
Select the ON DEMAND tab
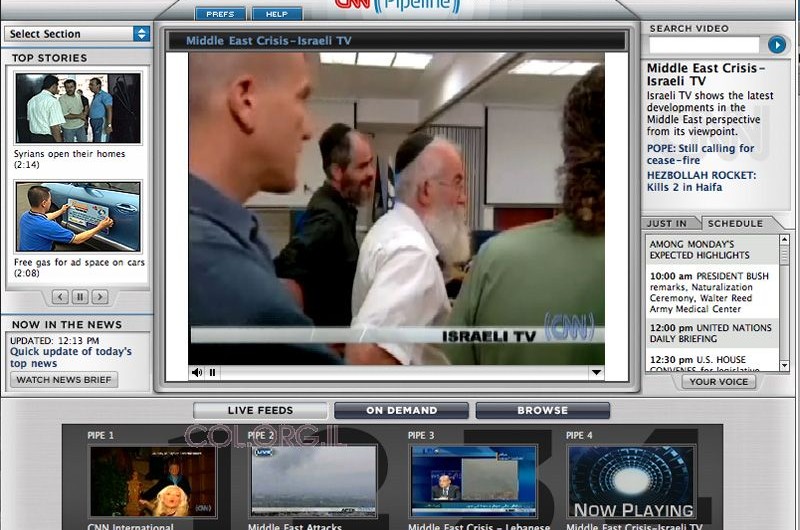402,410
